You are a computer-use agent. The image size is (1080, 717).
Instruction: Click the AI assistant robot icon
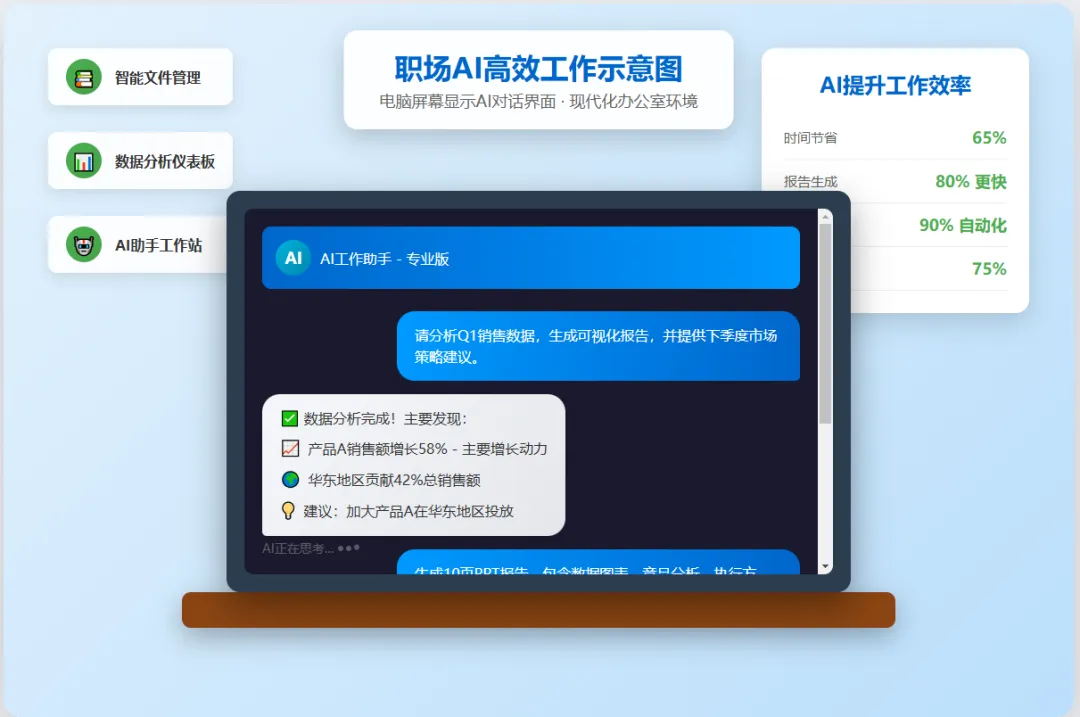[84, 245]
